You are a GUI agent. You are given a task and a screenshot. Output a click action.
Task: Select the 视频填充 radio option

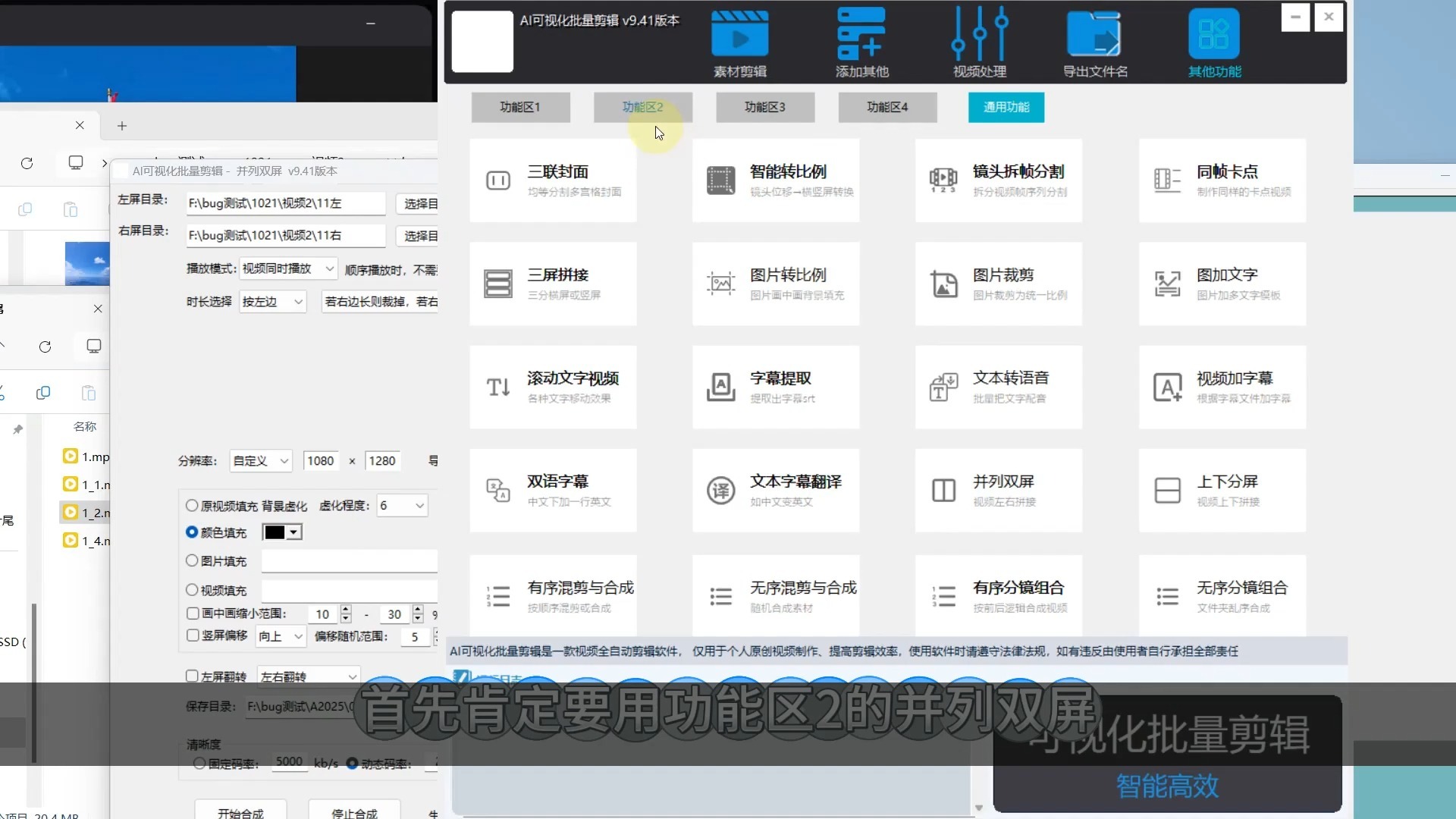[192, 589]
